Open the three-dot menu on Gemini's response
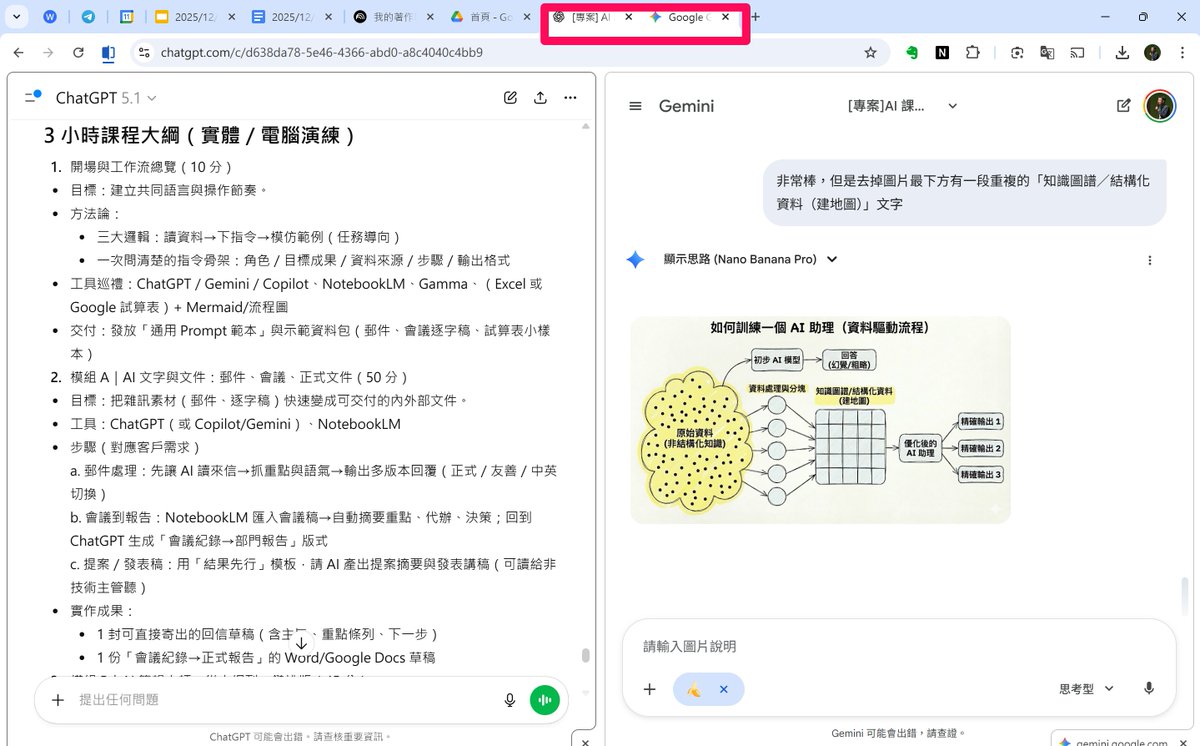This screenshot has height=746, width=1200. pyautogui.click(x=1150, y=259)
